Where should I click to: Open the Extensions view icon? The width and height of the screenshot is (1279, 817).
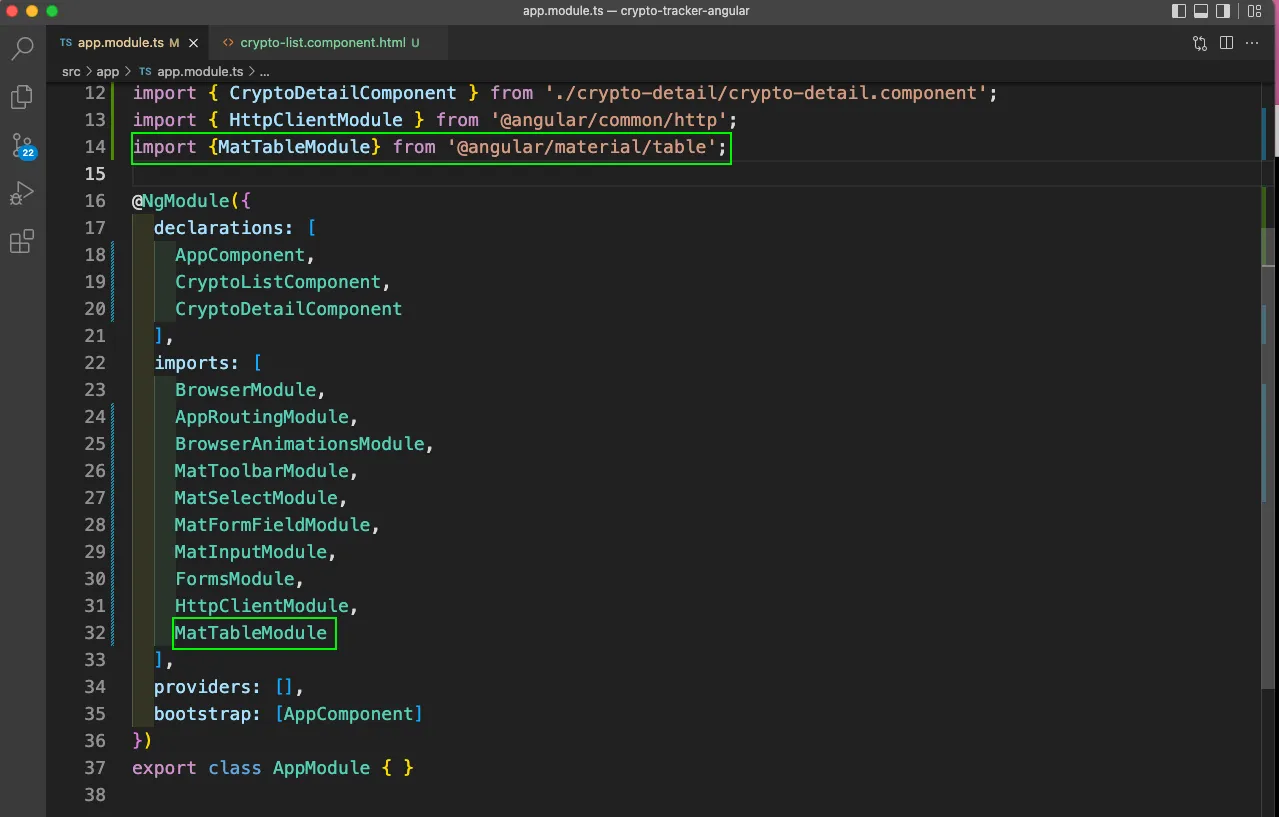tap(22, 241)
